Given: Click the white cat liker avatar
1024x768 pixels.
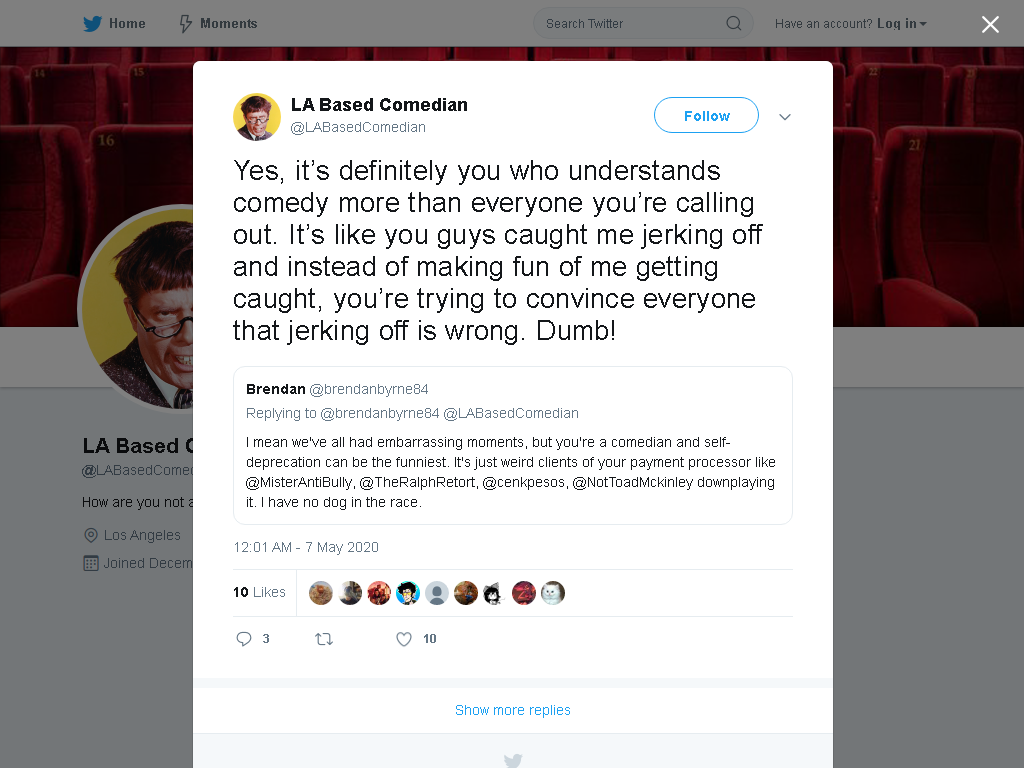Looking at the screenshot, I should pyautogui.click(x=552, y=593).
